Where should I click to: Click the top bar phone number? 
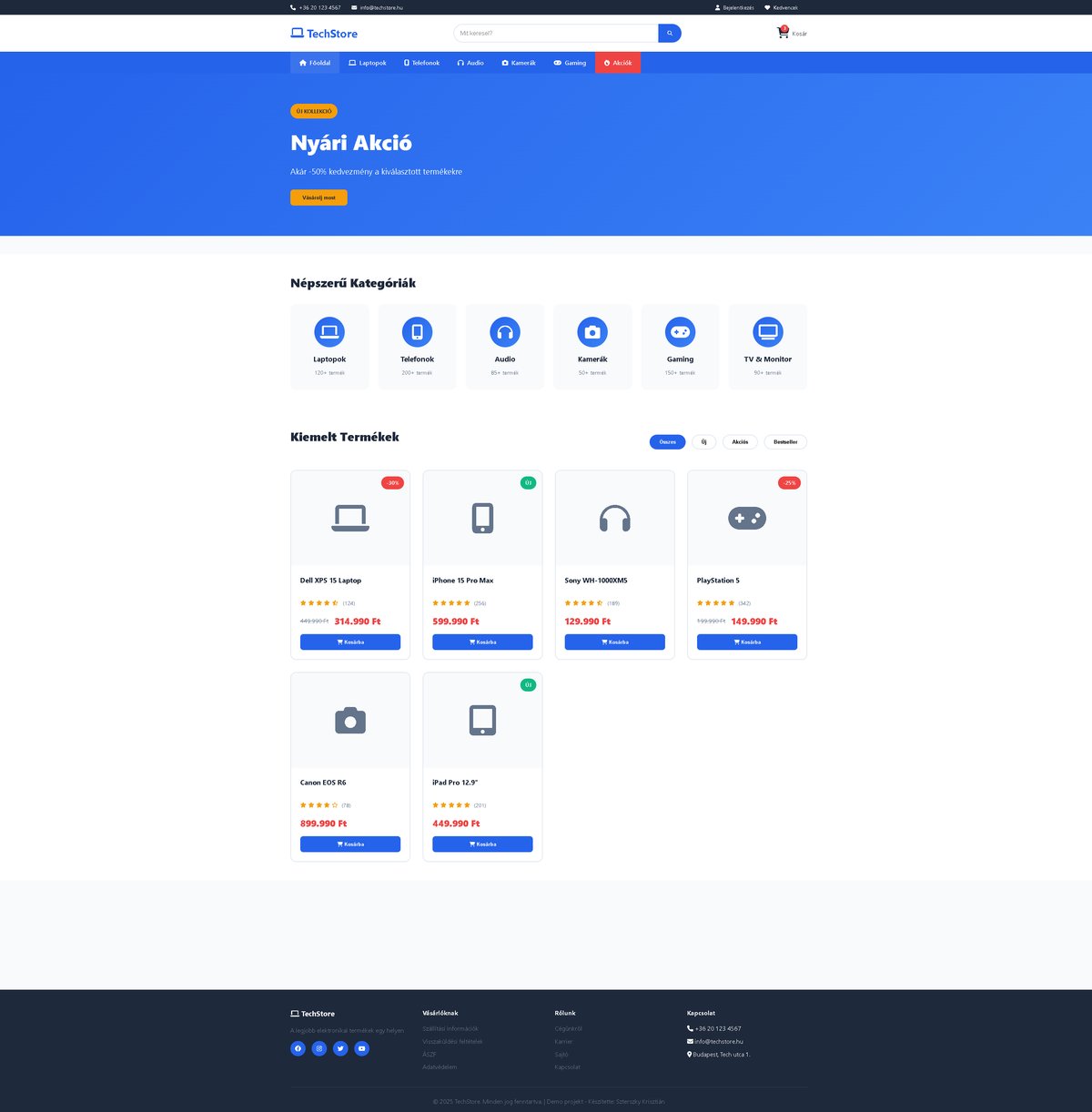click(316, 7)
